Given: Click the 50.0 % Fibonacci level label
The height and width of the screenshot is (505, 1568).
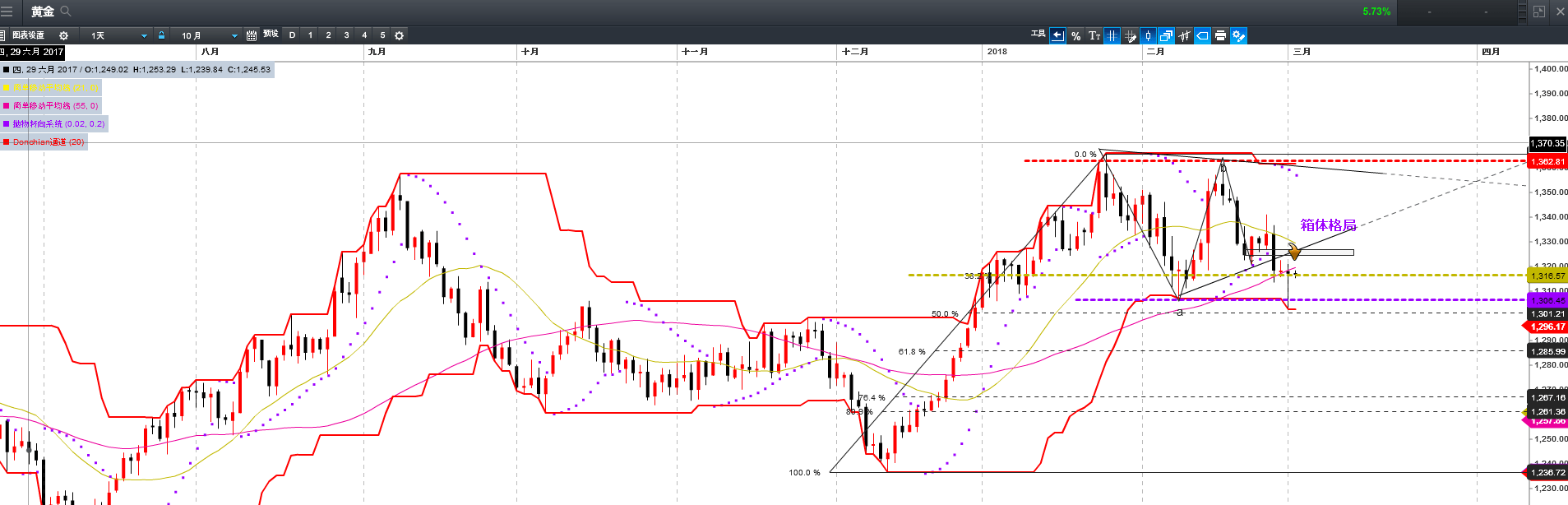Looking at the screenshot, I should tap(945, 313).
